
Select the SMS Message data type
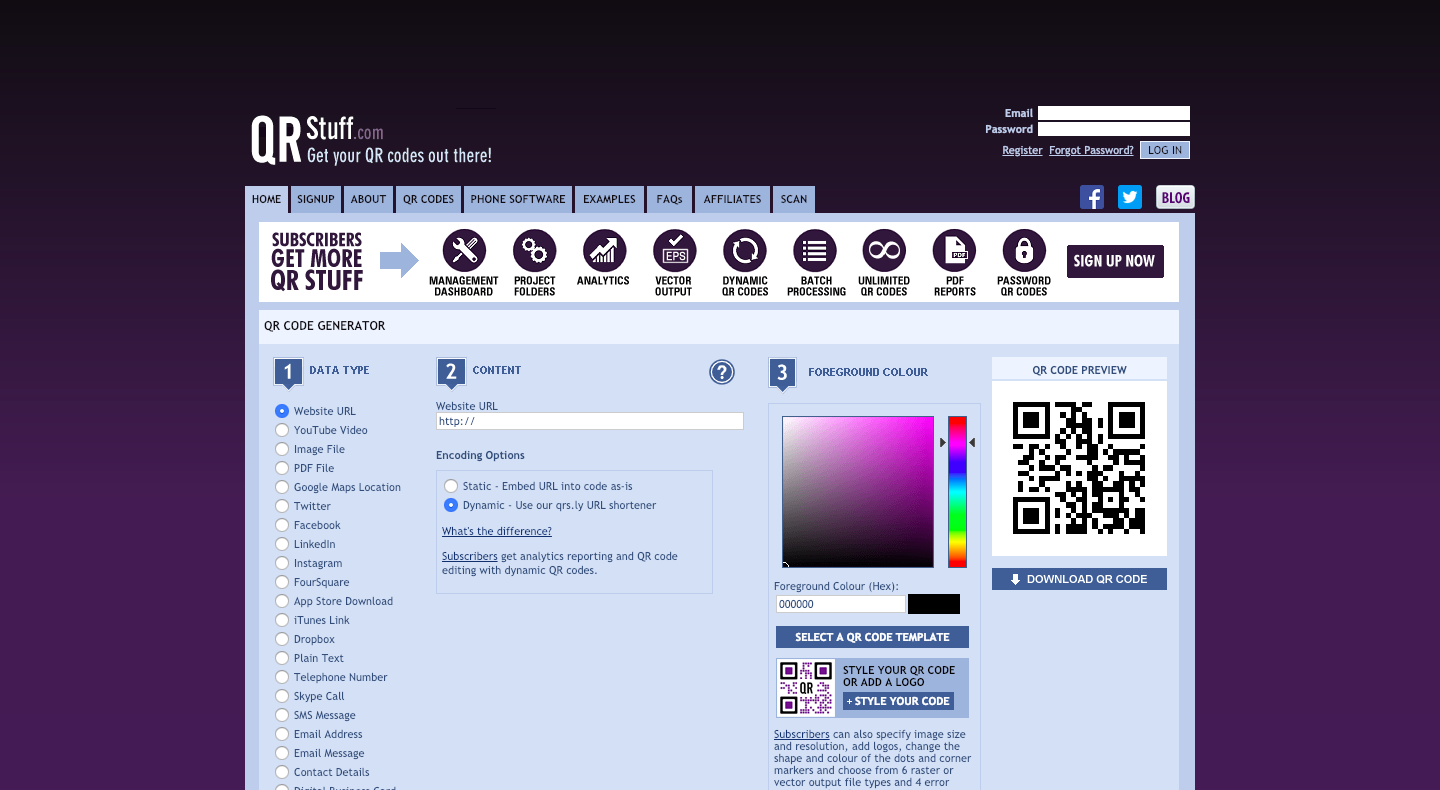click(x=282, y=715)
